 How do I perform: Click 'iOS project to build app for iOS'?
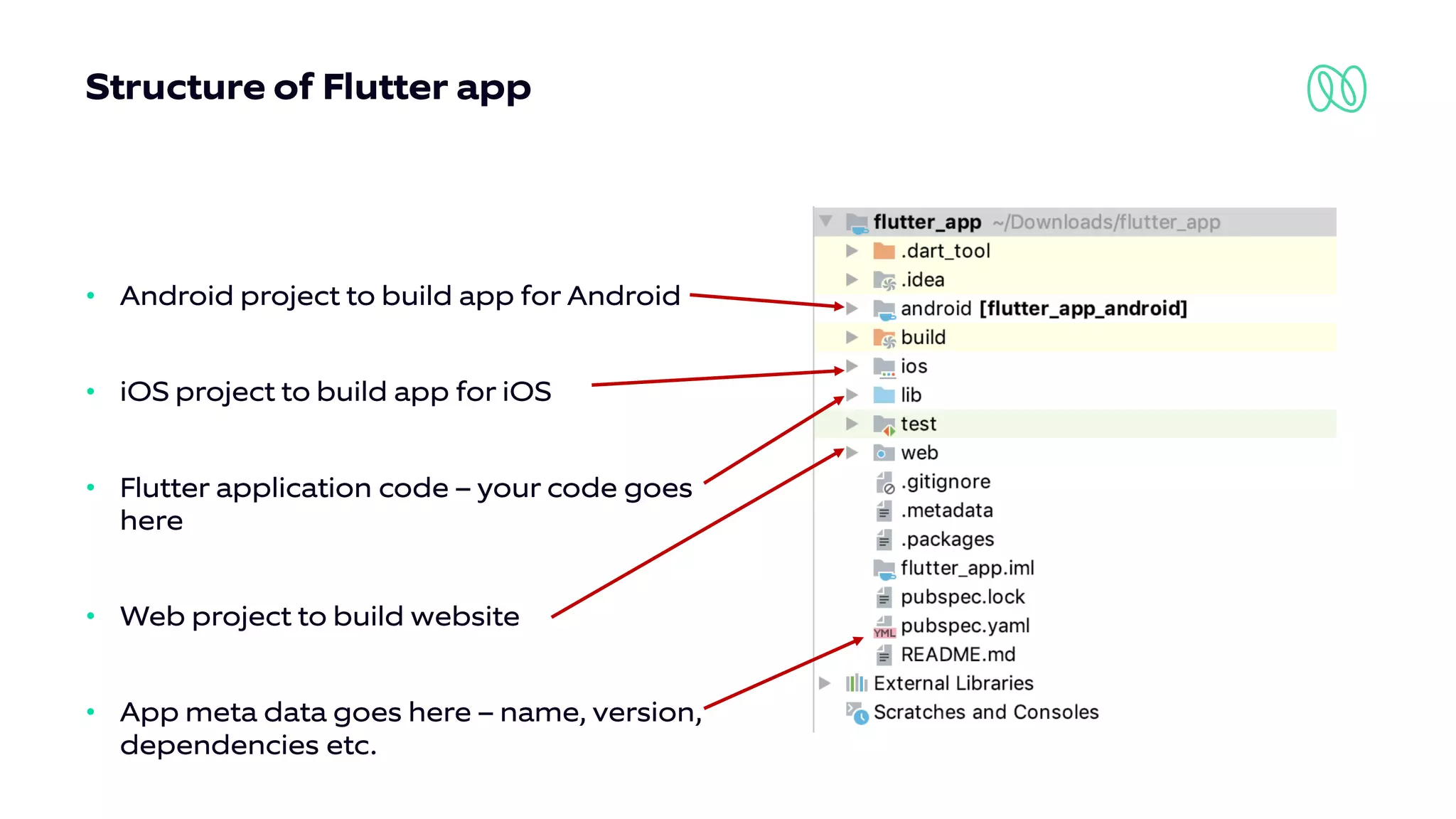[336, 392]
